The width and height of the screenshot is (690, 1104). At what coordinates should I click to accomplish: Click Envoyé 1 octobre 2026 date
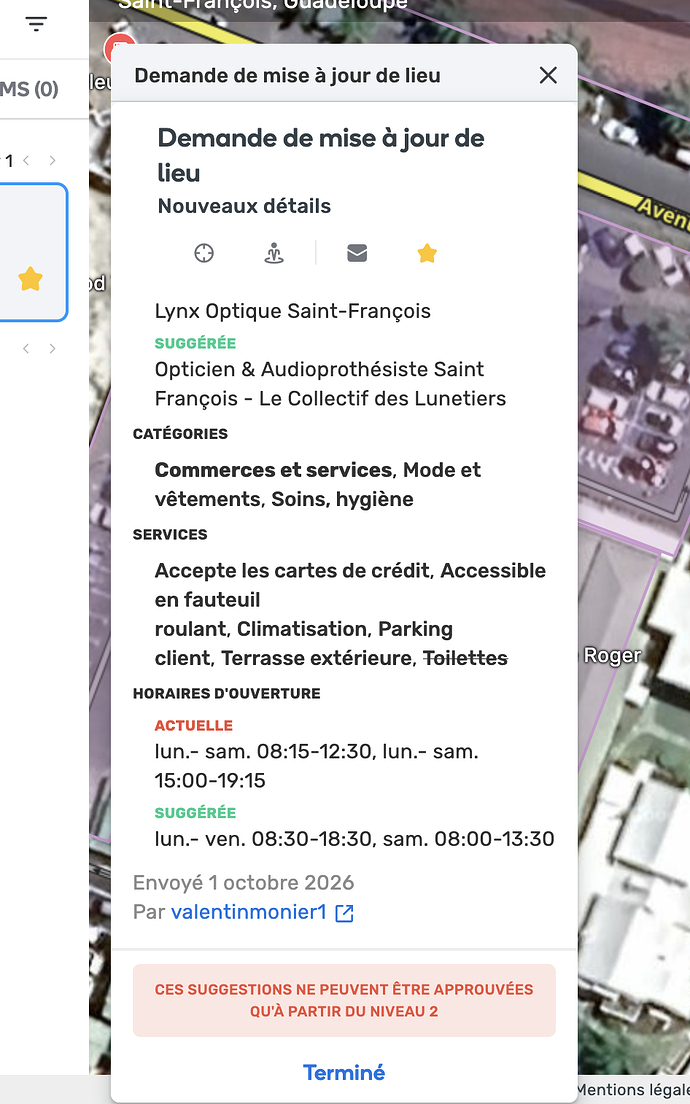point(244,883)
